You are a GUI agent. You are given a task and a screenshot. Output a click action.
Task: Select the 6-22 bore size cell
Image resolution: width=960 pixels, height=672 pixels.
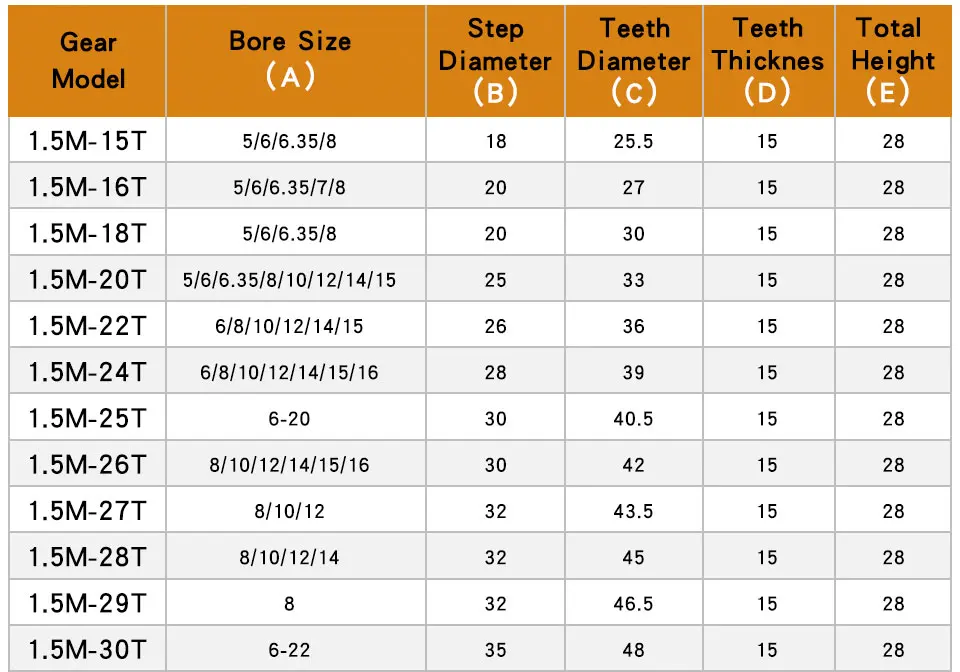click(x=290, y=649)
